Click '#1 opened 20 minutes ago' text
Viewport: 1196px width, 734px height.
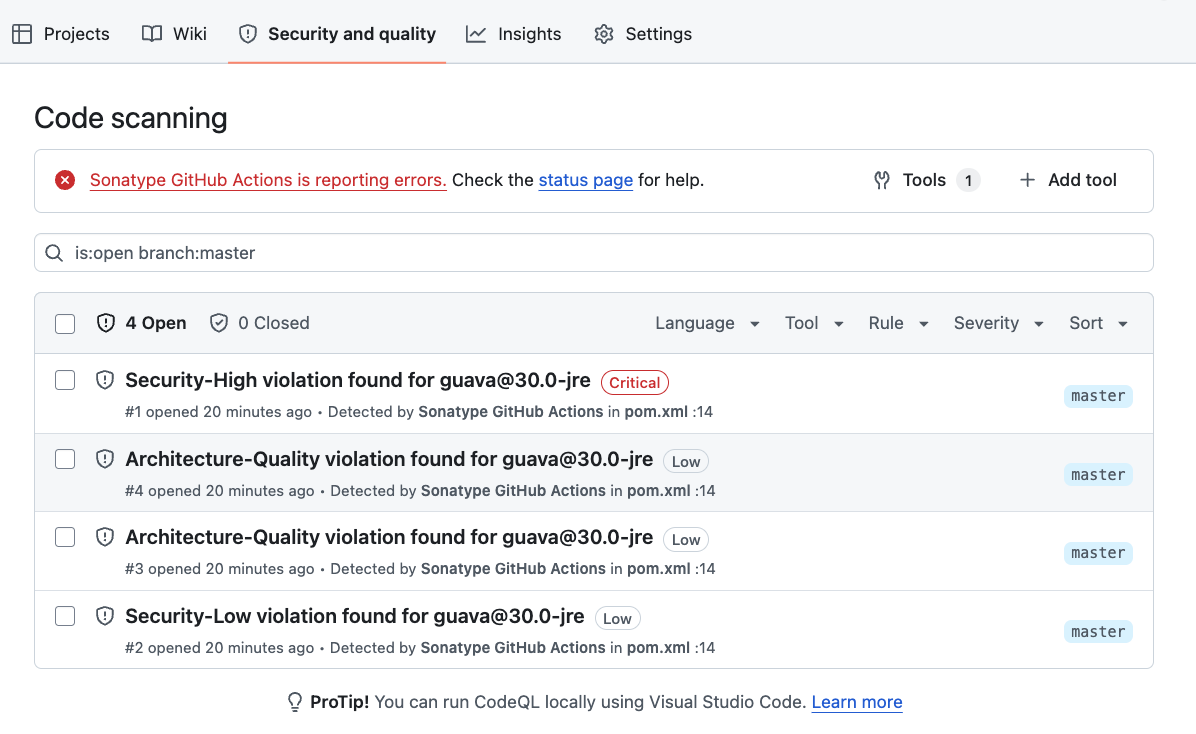pos(218,412)
